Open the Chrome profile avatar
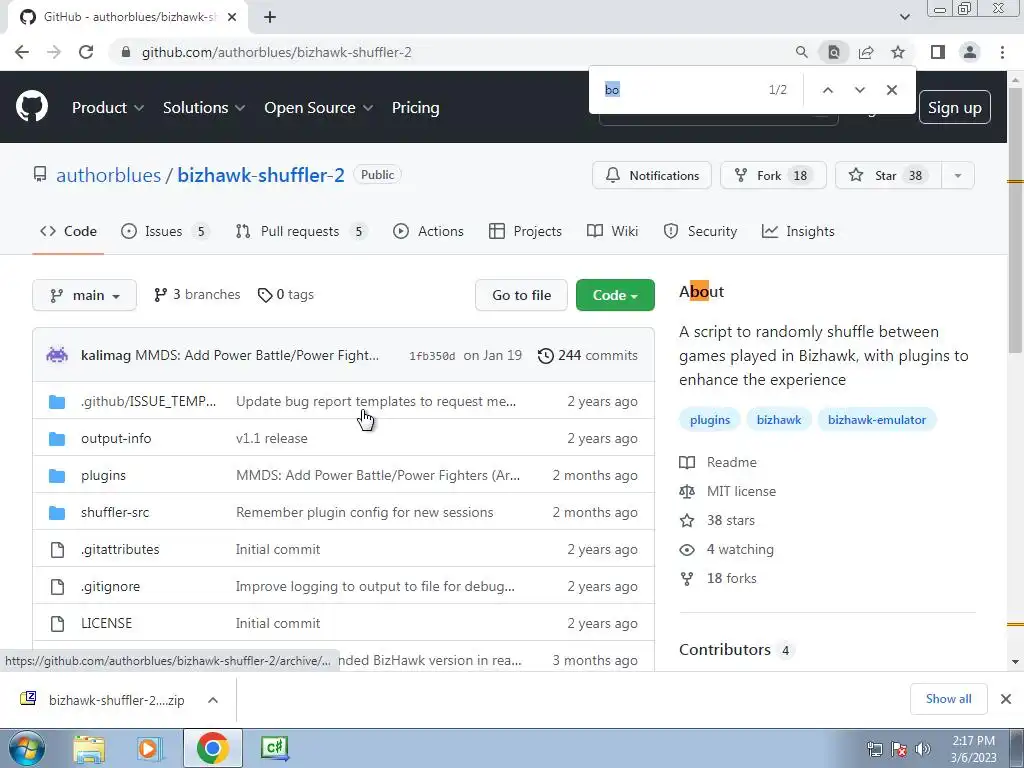 [970, 52]
